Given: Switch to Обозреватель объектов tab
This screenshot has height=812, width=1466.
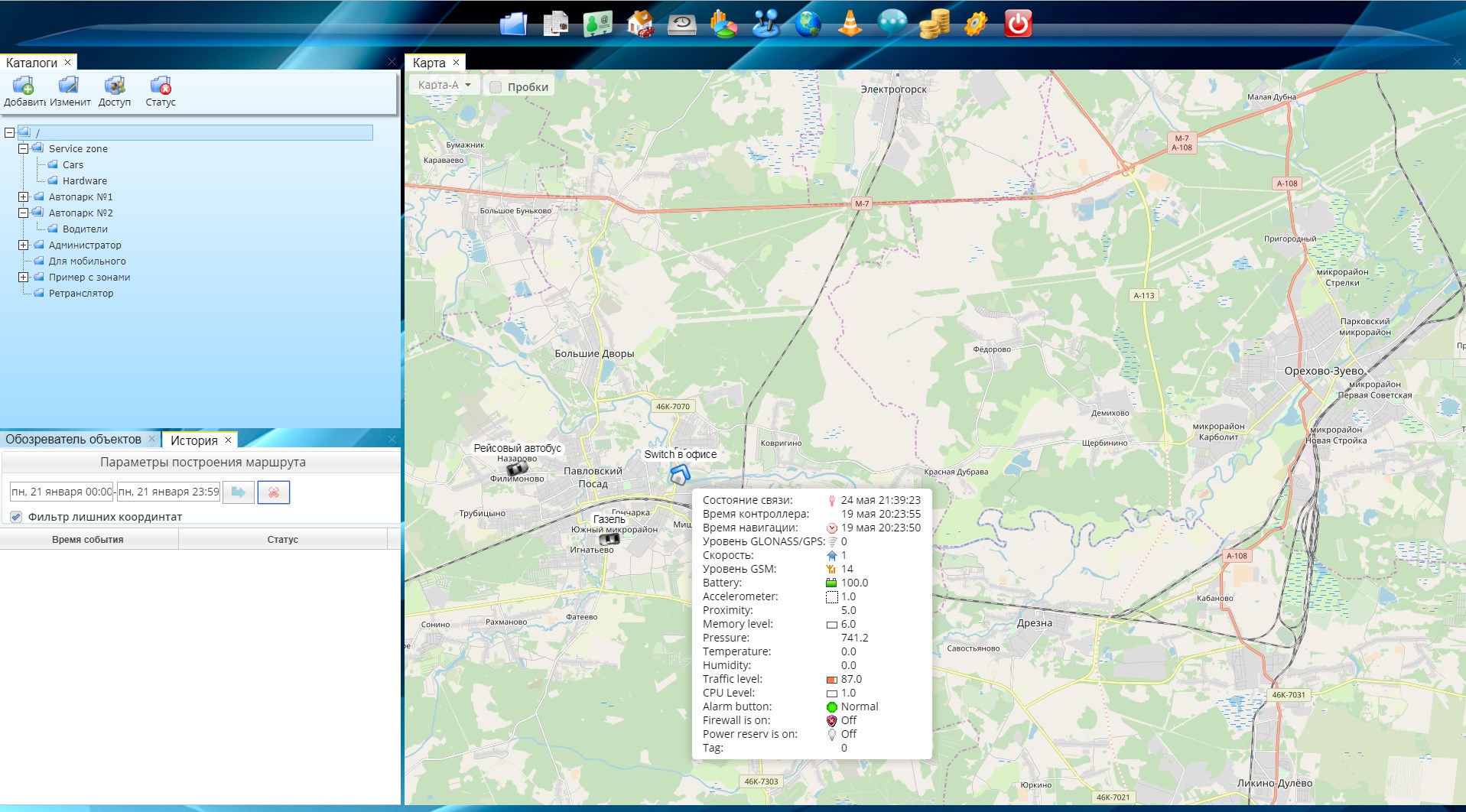Looking at the screenshot, I should pos(73,440).
